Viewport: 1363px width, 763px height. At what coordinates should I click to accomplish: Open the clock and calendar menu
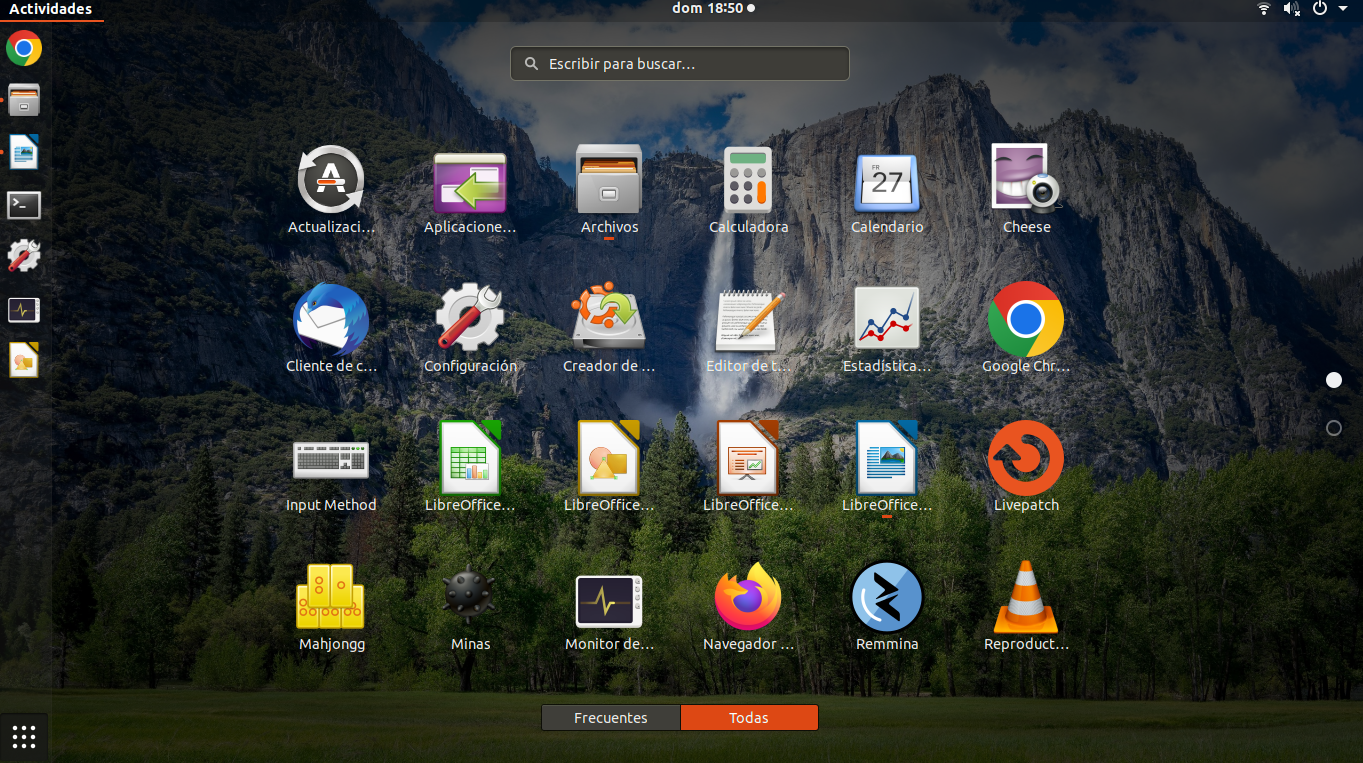tap(713, 8)
